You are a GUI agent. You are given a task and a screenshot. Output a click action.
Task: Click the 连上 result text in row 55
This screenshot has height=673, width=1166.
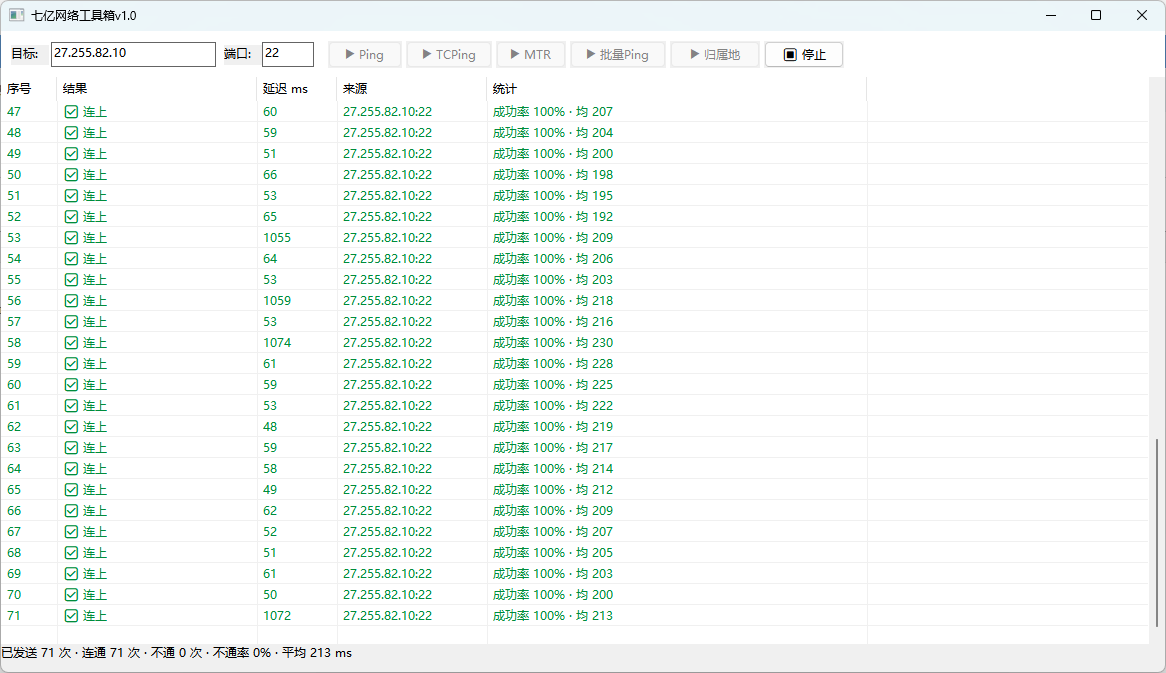tap(94, 280)
